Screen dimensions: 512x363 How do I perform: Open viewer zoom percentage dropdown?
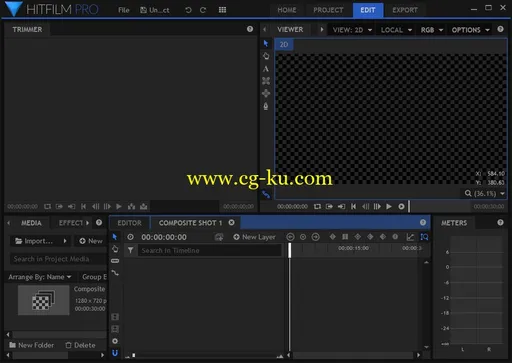(485, 193)
